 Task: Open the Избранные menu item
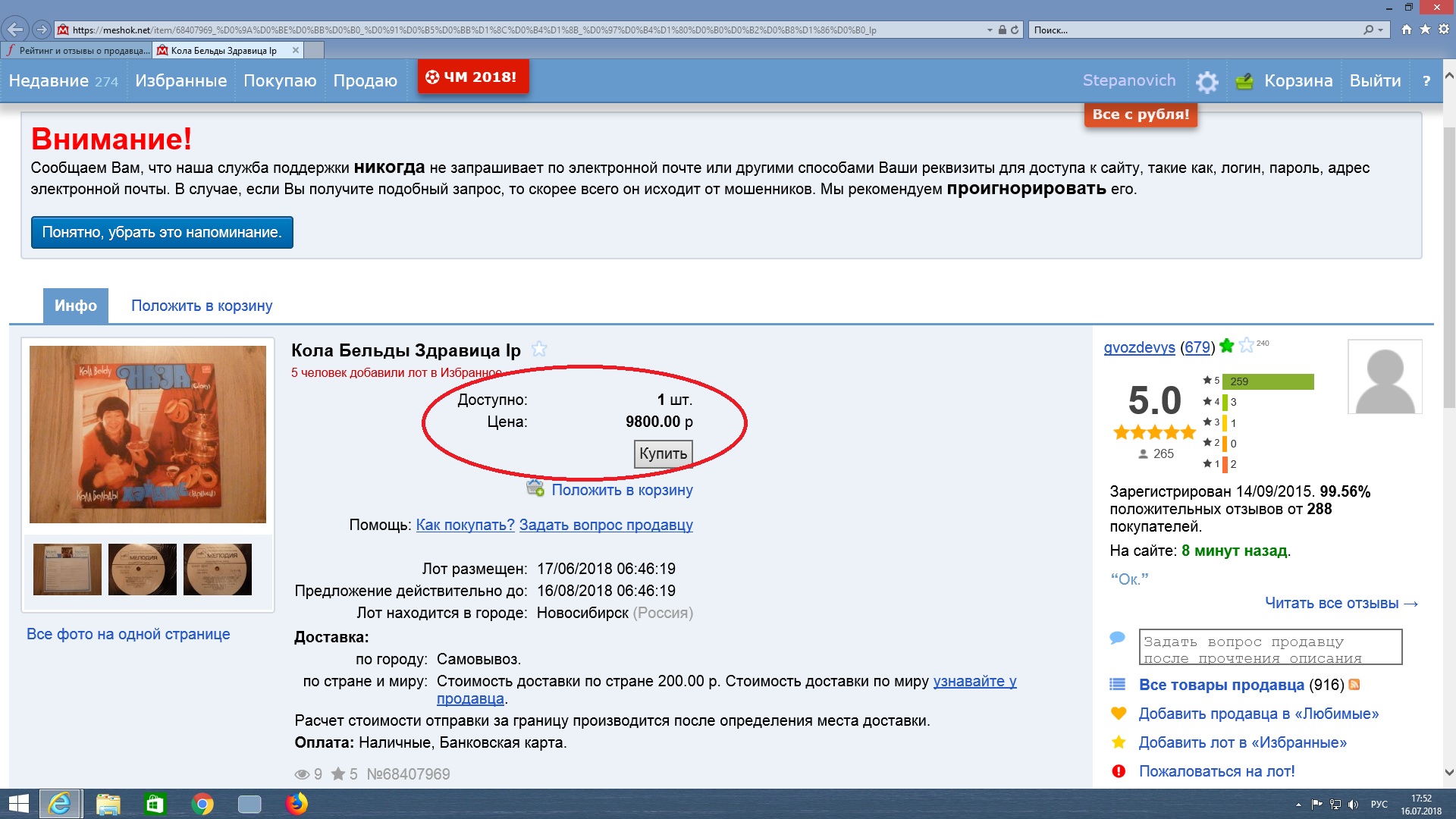click(x=180, y=81)
